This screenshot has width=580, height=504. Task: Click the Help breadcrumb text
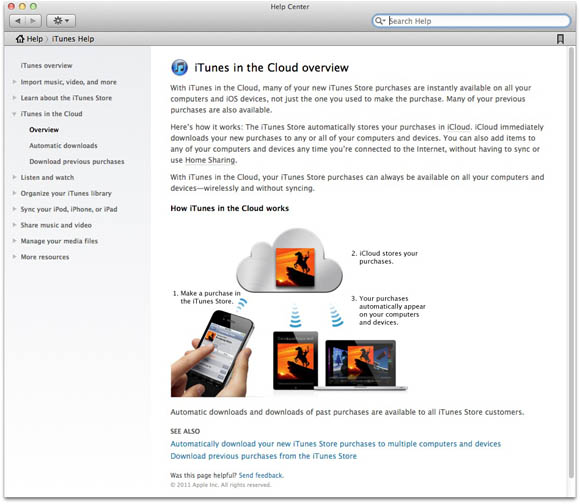(x=35, y=39)
